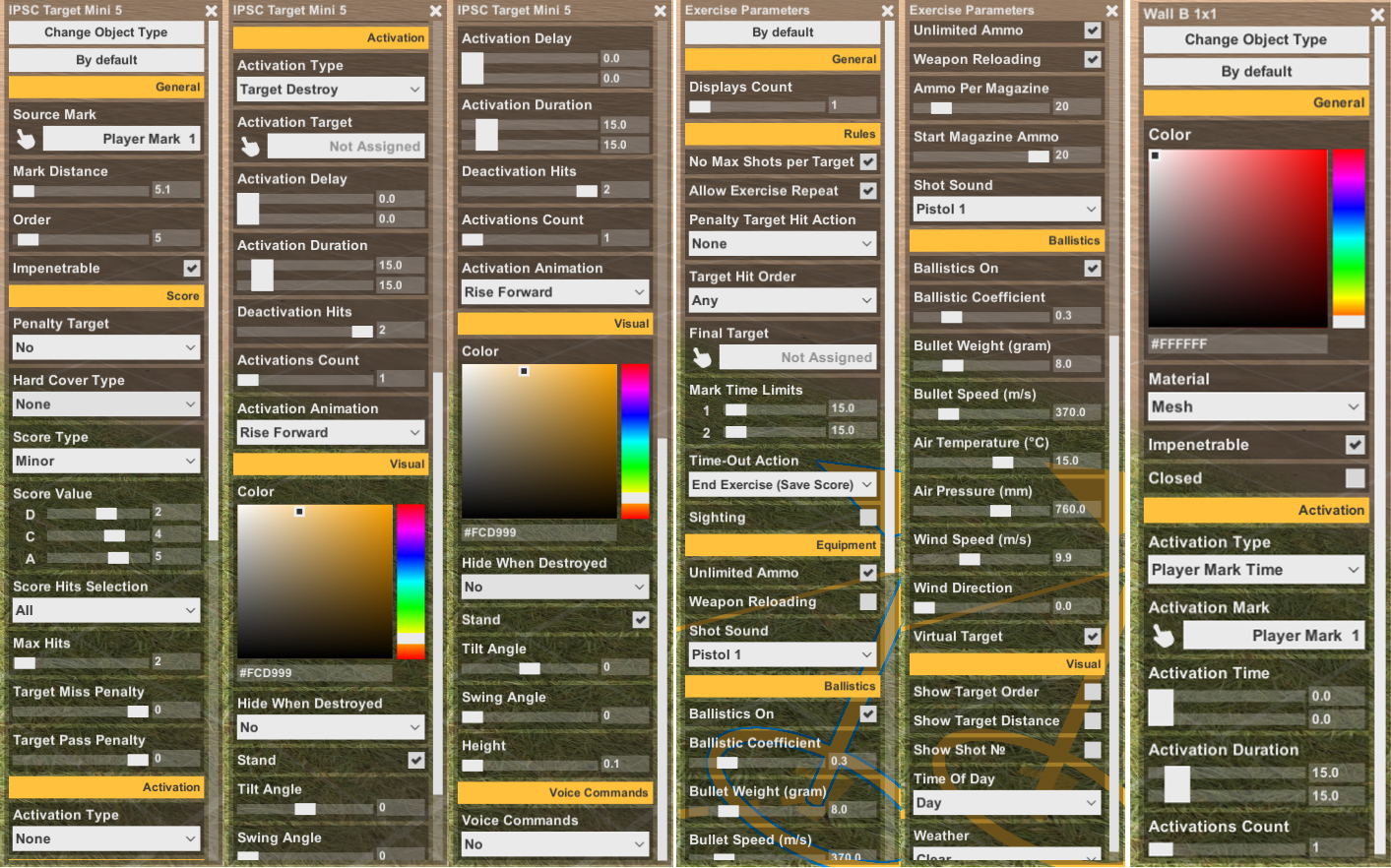Click the hand icon next to Activation Mark
This screenshot has width=1391, height=868.
[1164, 635]
